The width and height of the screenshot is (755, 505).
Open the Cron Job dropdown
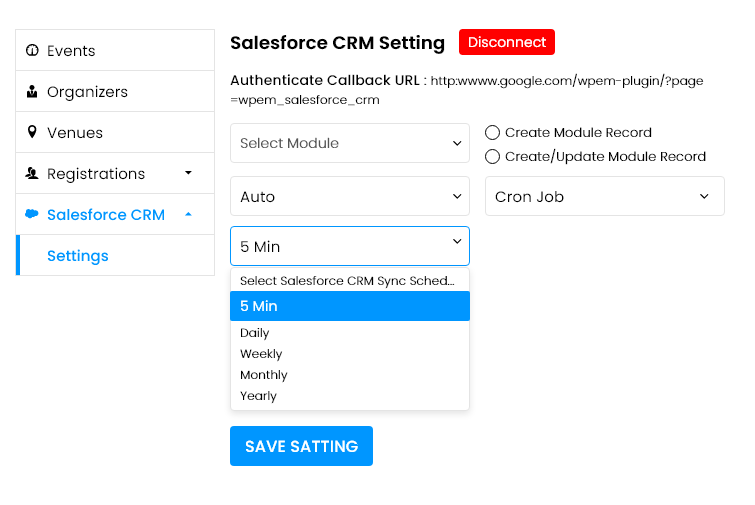click(604, 196)
